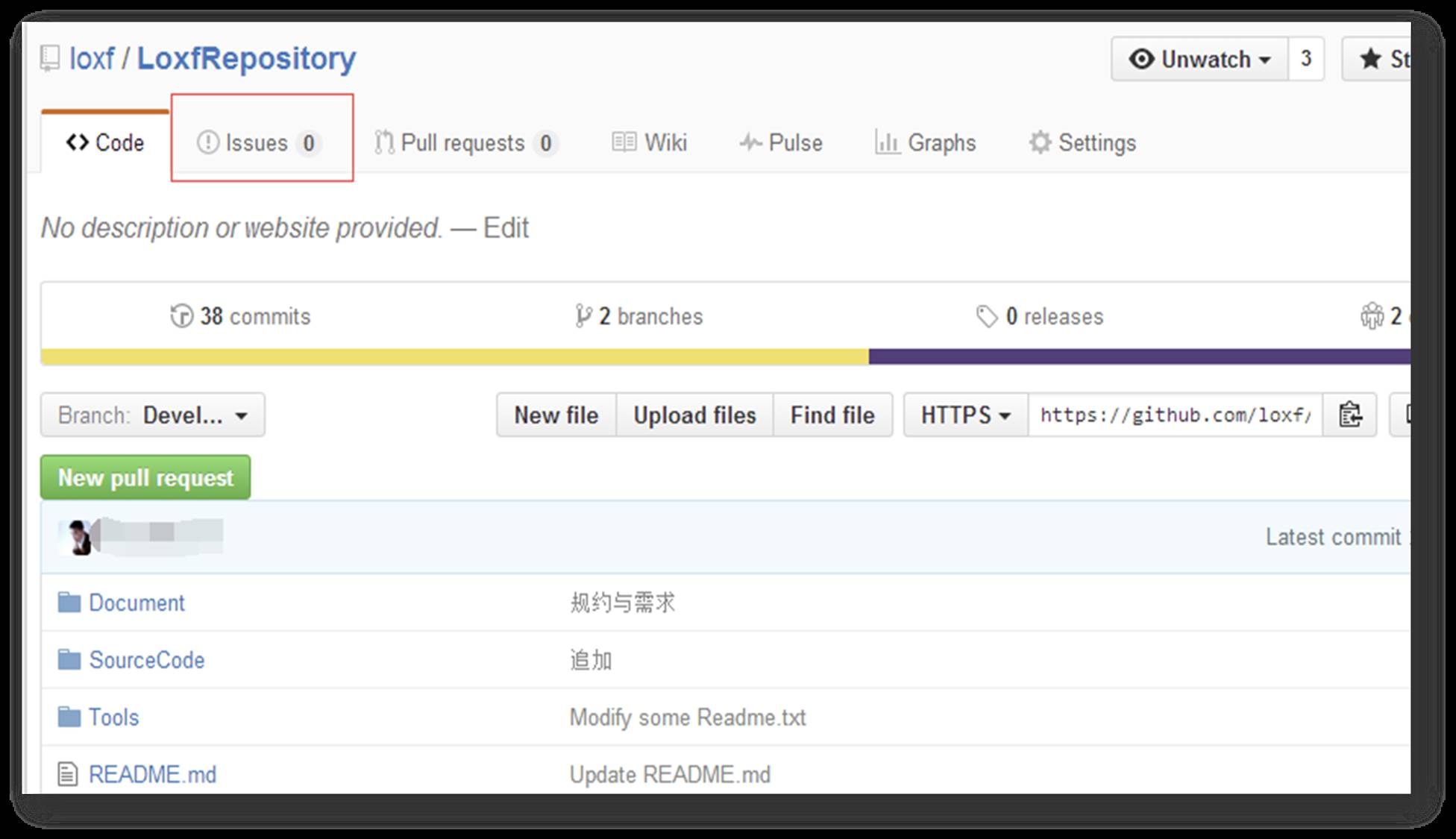Click Edit next to the description
The width and height of the screenshot is (1456, 839).
506,227
